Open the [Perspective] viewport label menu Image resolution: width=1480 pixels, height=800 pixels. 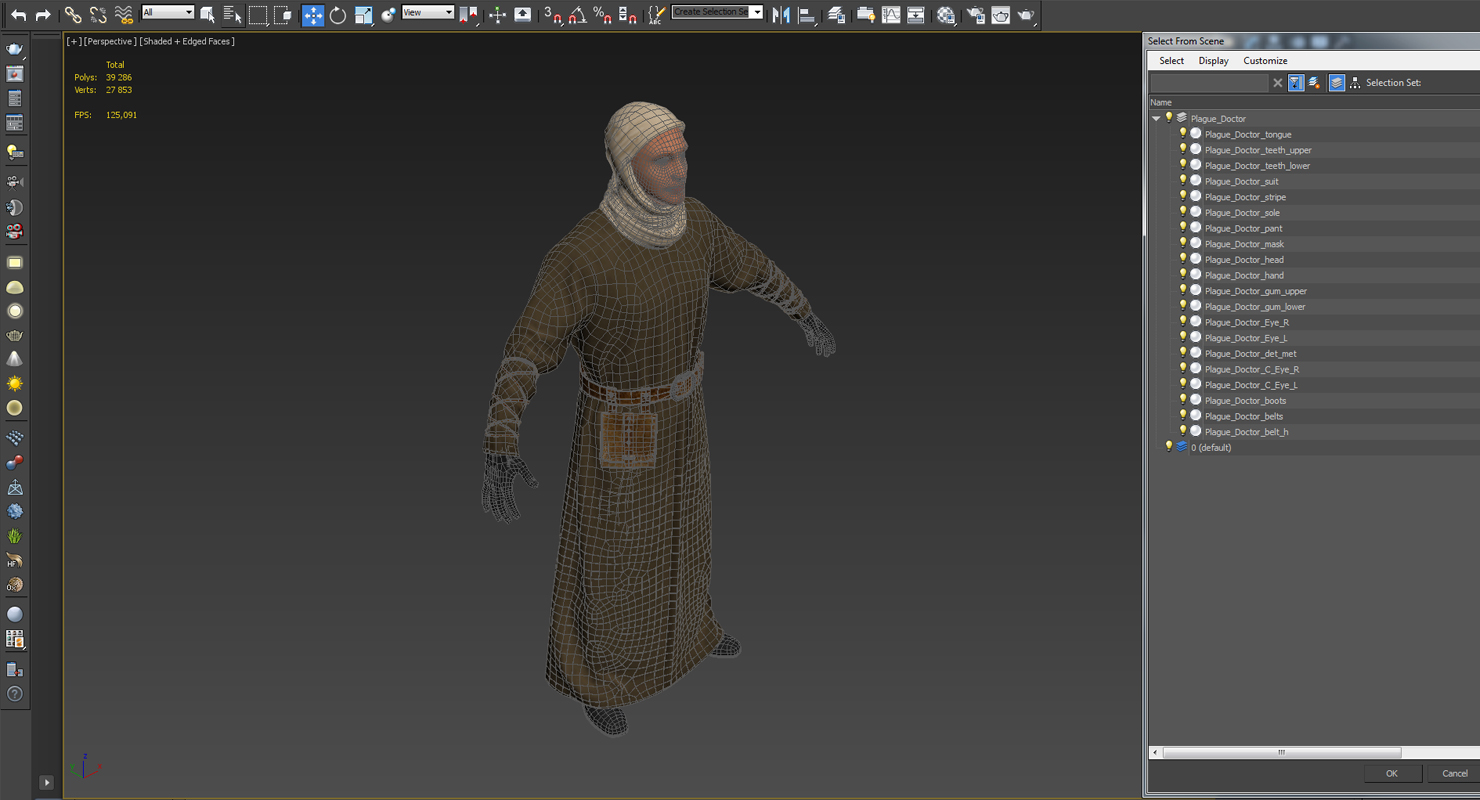[x=109, y=41]
